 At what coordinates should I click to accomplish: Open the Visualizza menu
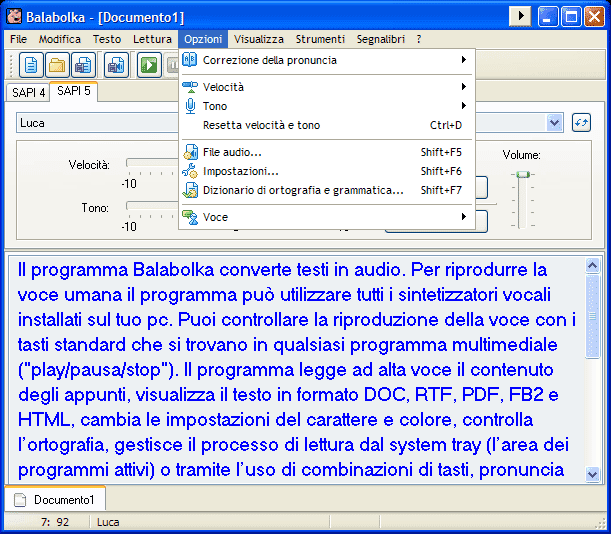click(259, 39)
